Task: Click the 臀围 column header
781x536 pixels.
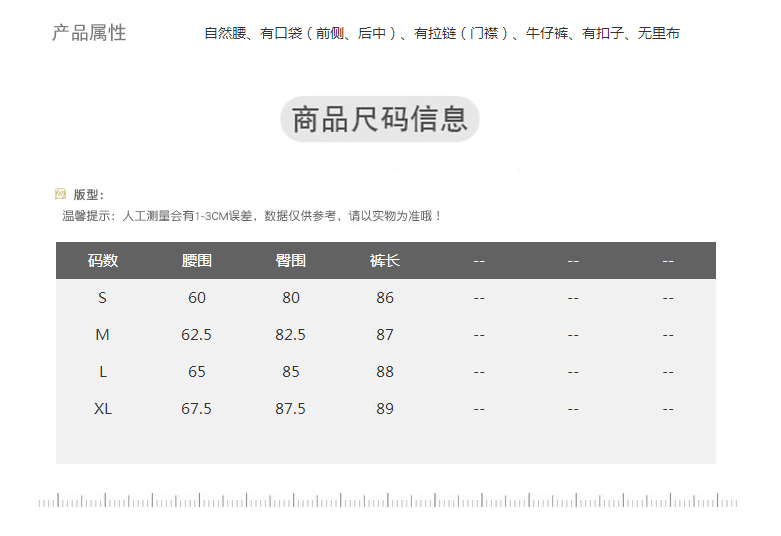Action: [x=291, y=261]
